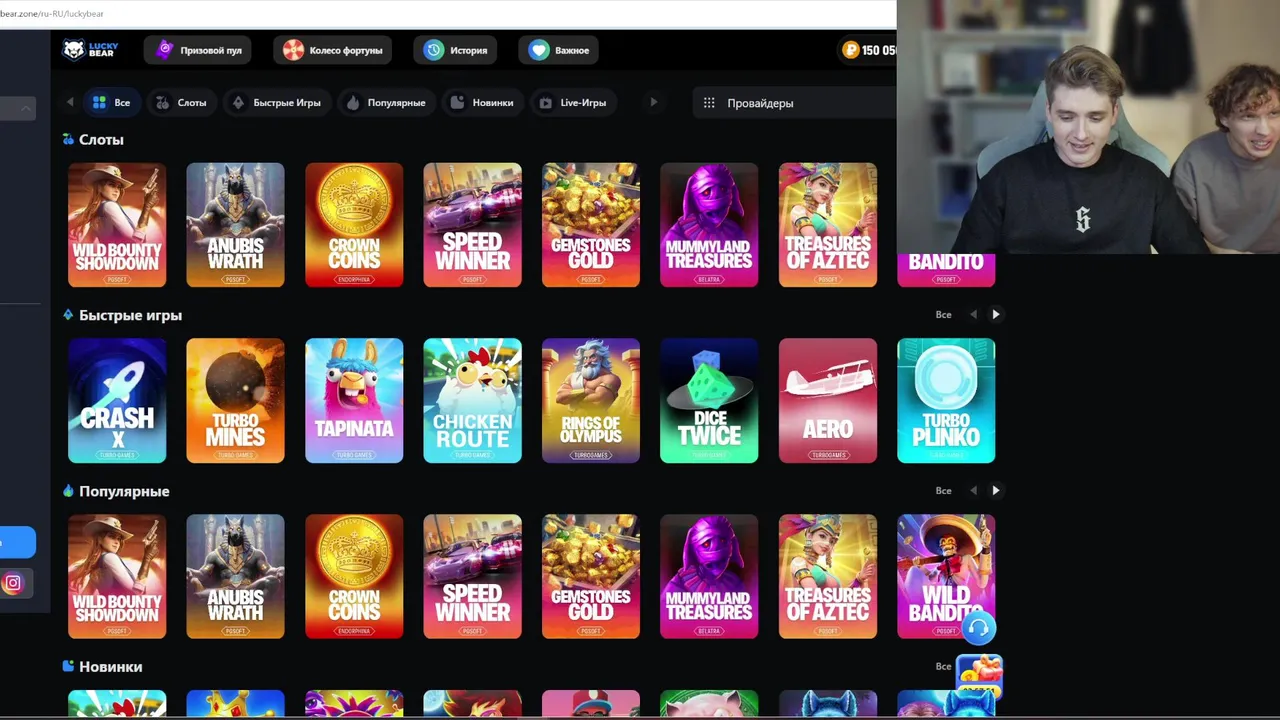Select the Новинки category tab
1280x720 pixels.
(x=482, y=103)
